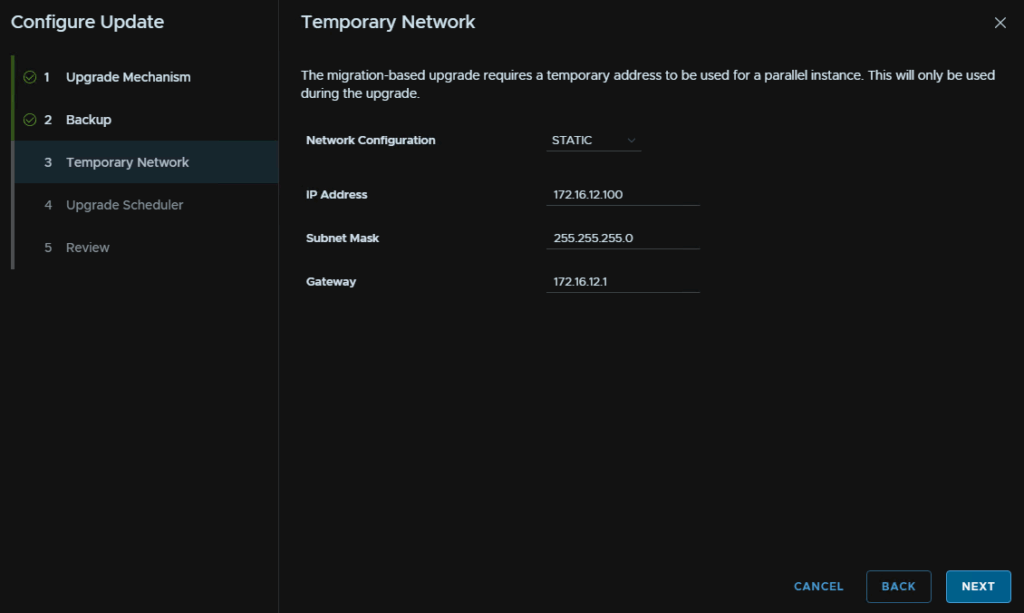Image resolution: width=1024 pixels, height=613 pixels.
Task: Click the Network Configuration label
Action: [x=370, y=141]
